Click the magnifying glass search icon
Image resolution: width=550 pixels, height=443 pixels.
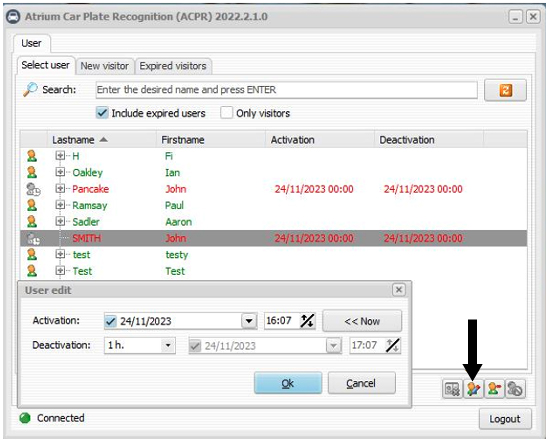coord(30,89)
